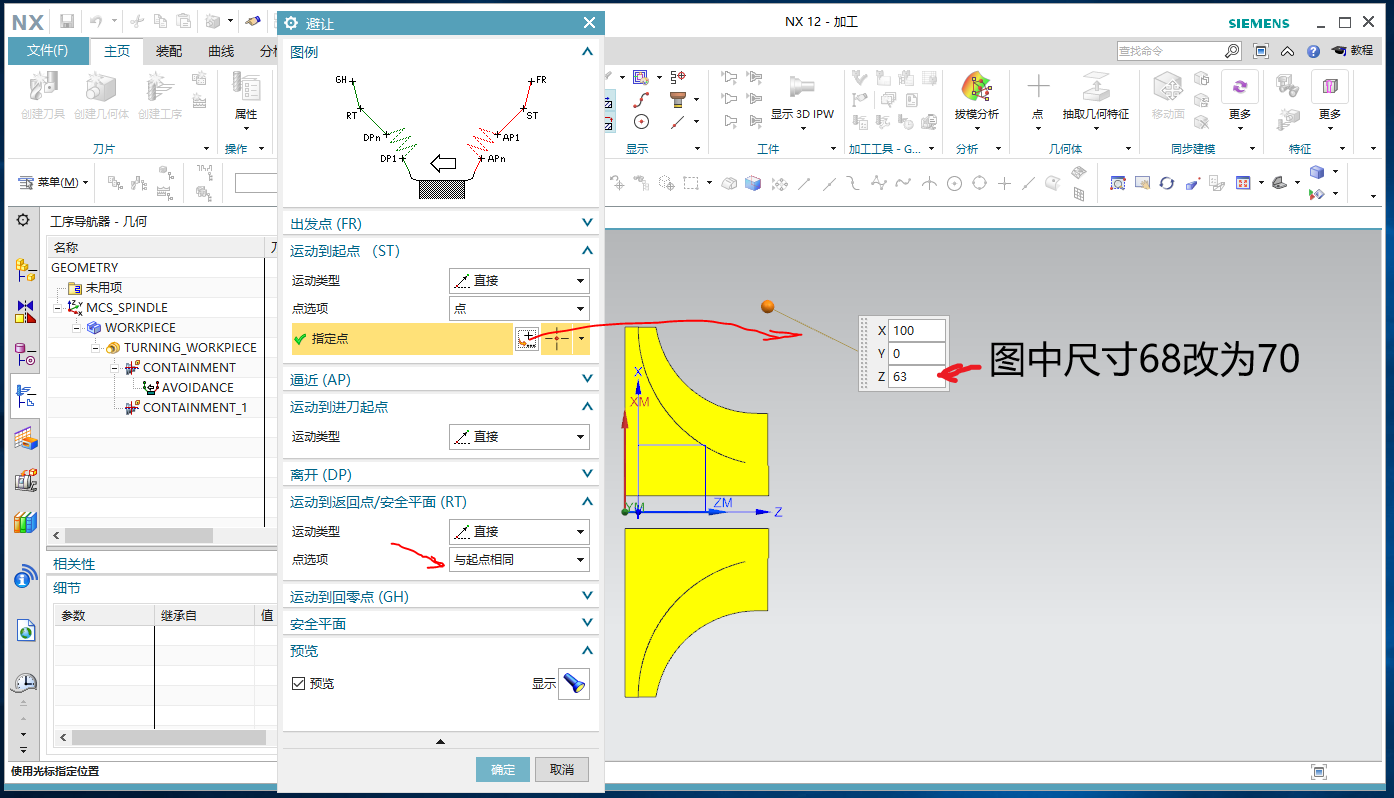Click the help question mark icon
Viewport: 1394px width, 798px height.
point(1313,51)
